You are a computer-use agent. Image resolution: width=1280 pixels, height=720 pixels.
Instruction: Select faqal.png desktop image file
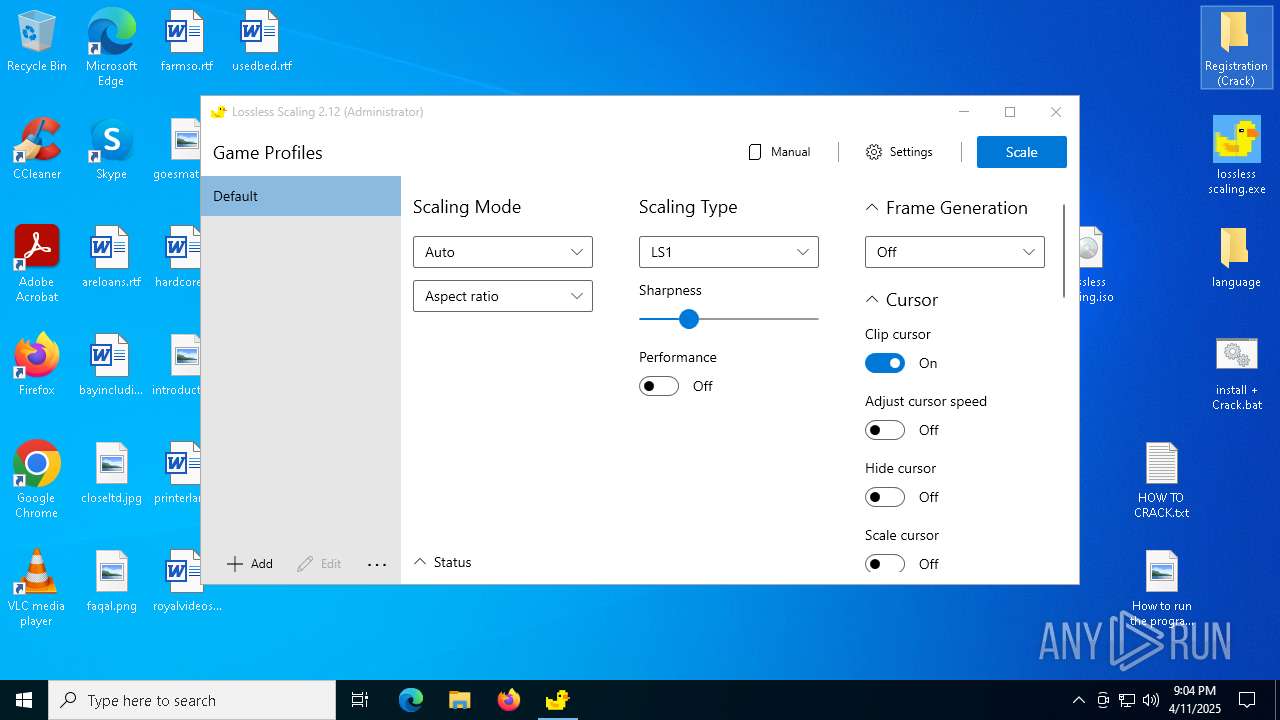tap(111, 581)
